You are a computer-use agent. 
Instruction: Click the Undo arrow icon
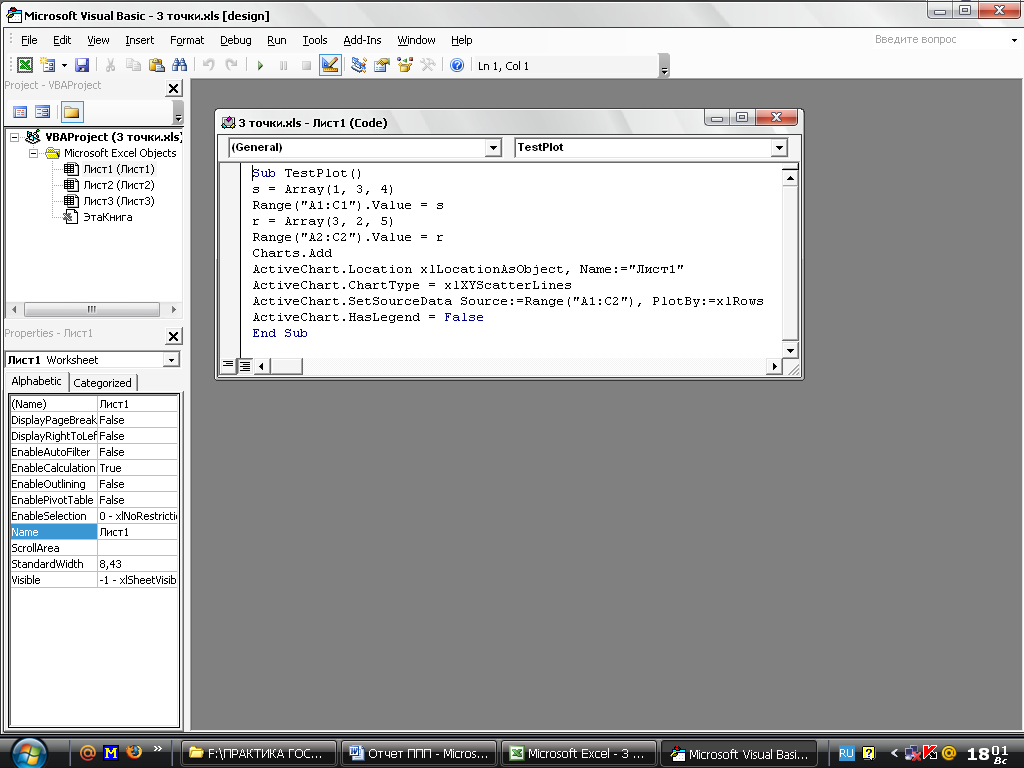(208, 65)
